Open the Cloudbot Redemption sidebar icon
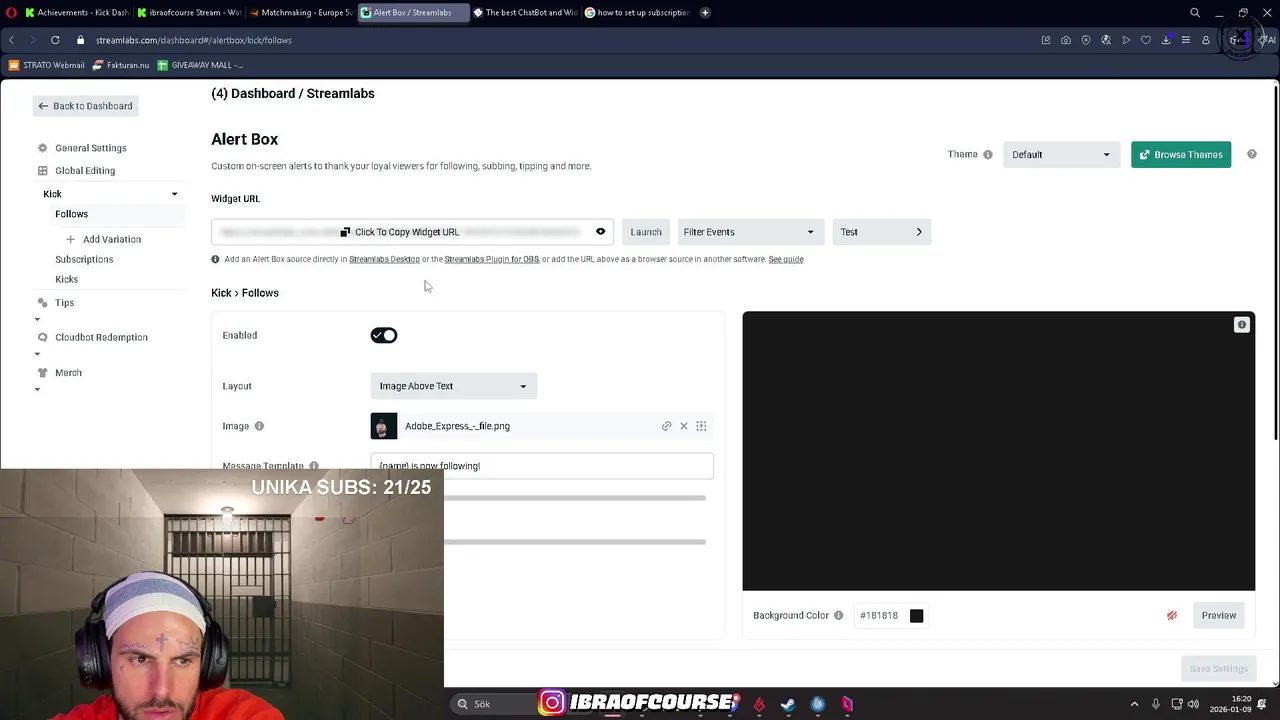 pyautogui.click(x=42, y=337)
